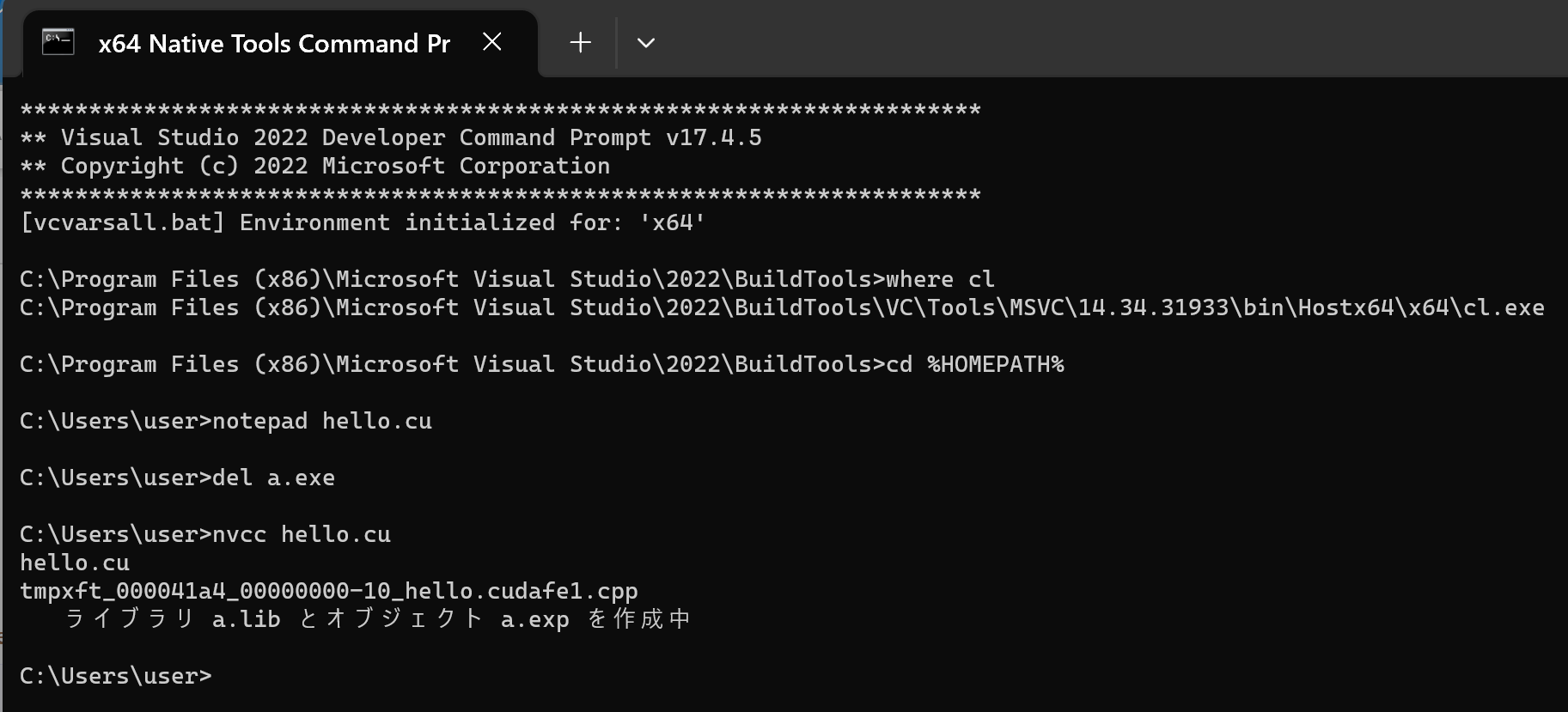Click the vcvarsall.bat environment initialized line
The image size is (1568, 712).
(x=363, y=222)
